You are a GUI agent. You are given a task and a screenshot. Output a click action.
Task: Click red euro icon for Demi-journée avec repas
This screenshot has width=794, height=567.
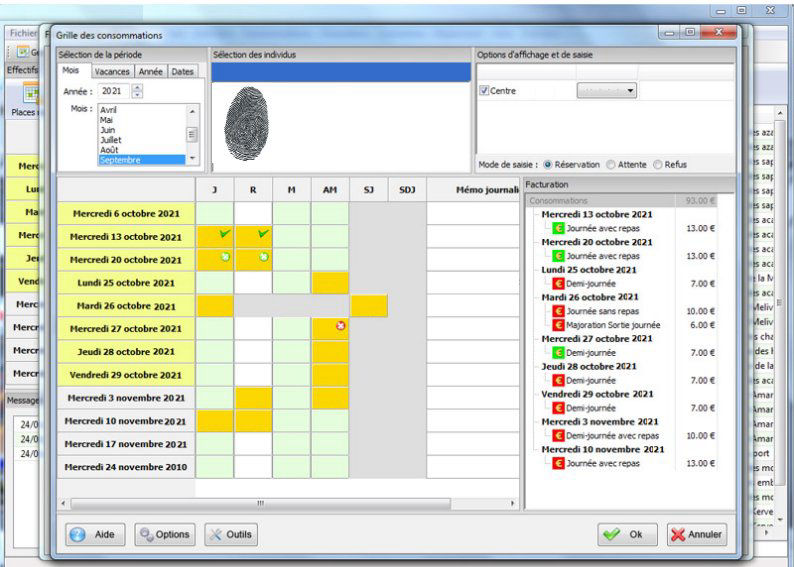pyautogui.click(x=558, y=435)
